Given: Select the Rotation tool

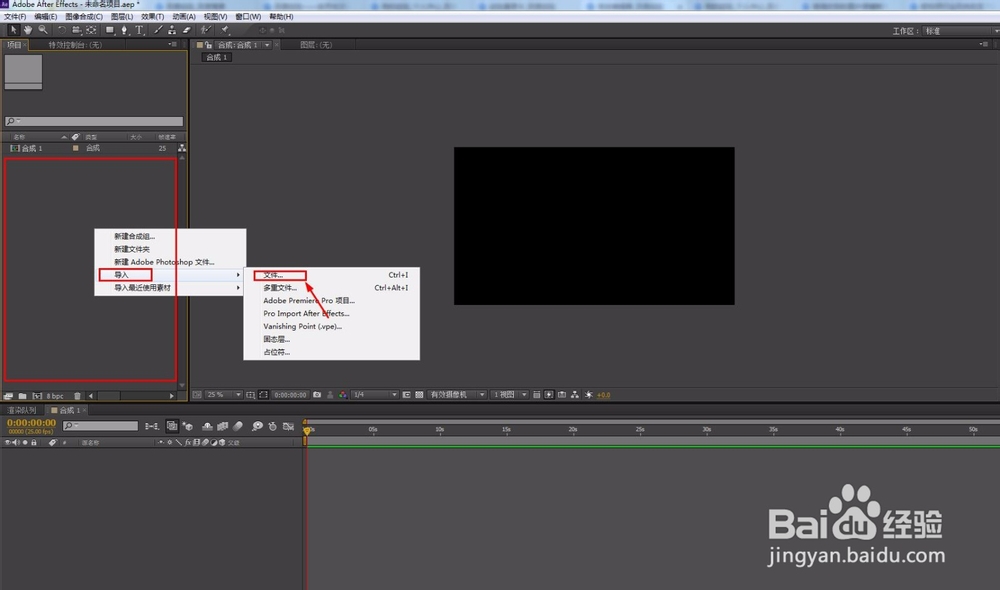Looking at the screenshot, I should [62, 30].
